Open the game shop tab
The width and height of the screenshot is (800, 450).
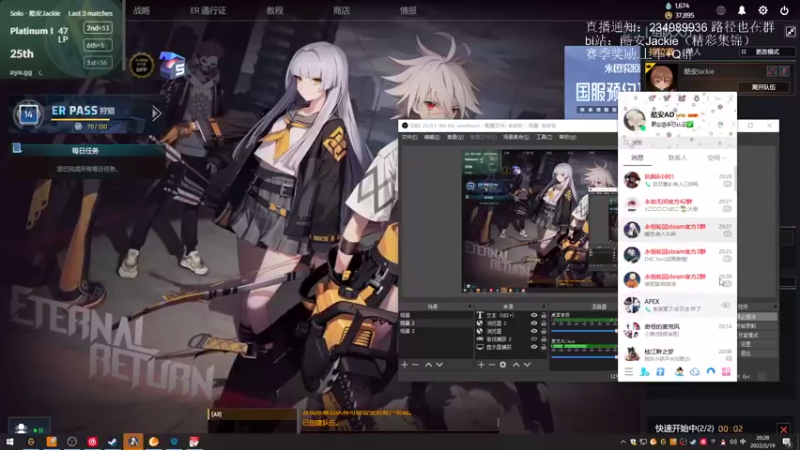coord(341,10)
